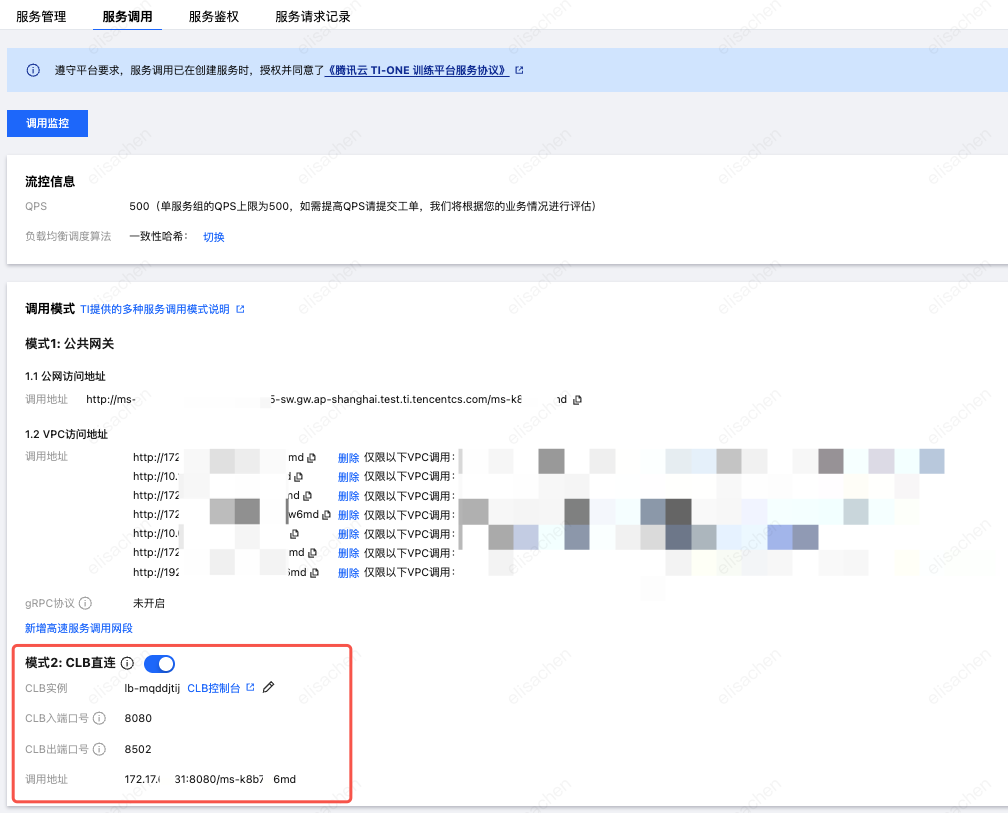This screenshot has width=1008, height=813.
Task: Click 删除 for the fifth VPC address row
Action: pos(348,534)
